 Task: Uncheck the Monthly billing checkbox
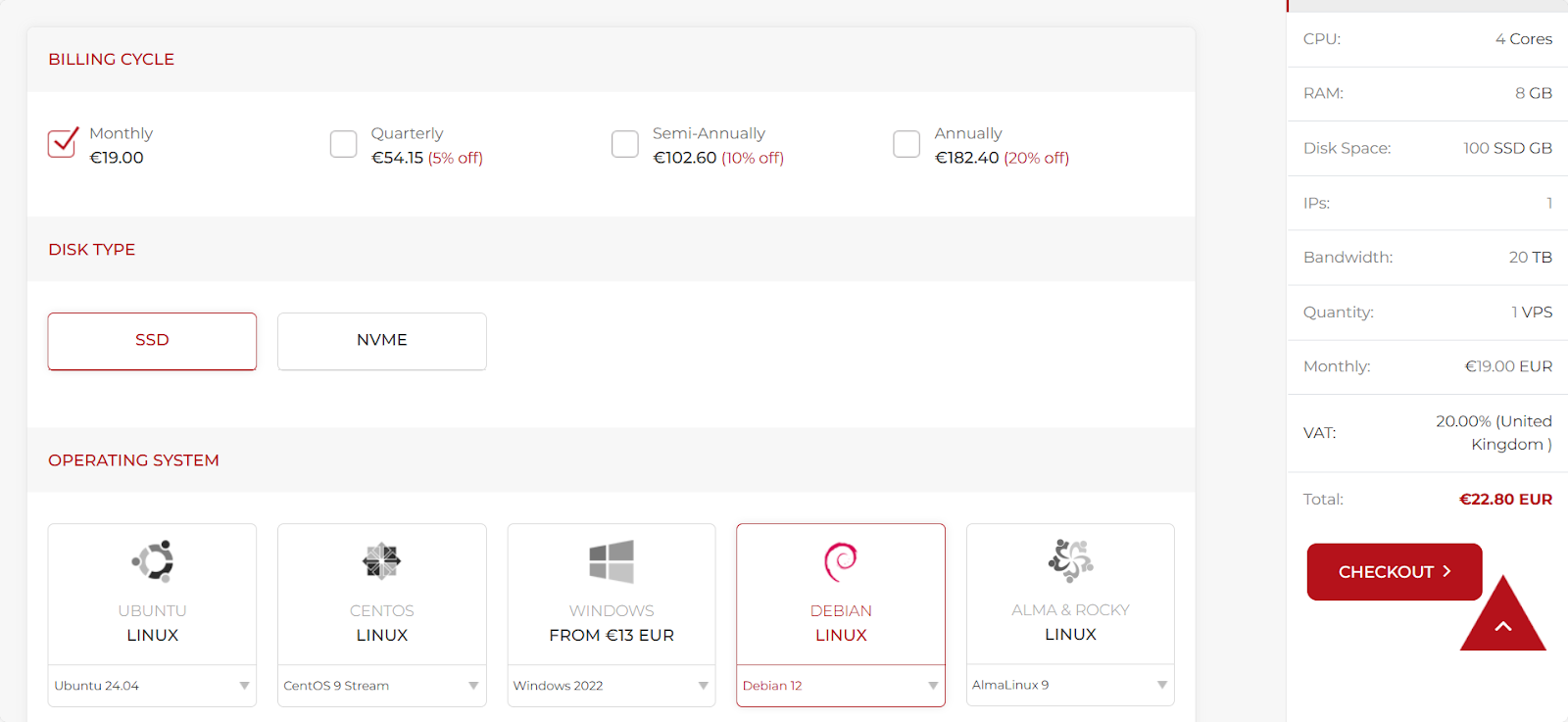pos(63,143)
